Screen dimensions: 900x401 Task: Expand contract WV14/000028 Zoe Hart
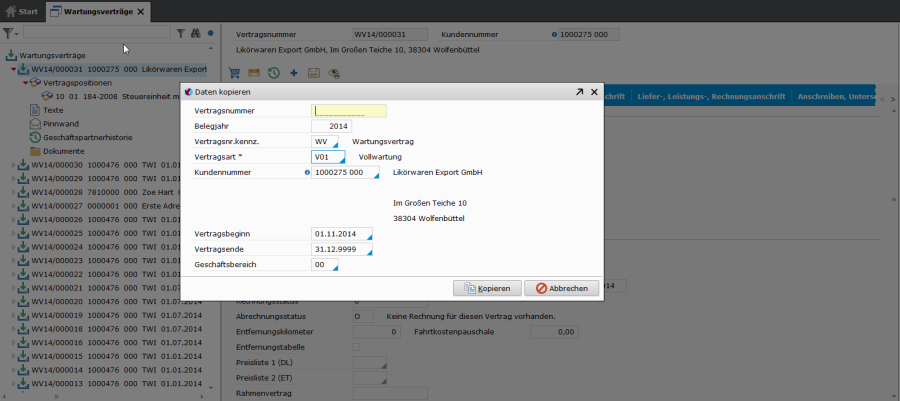click(14, 193)
